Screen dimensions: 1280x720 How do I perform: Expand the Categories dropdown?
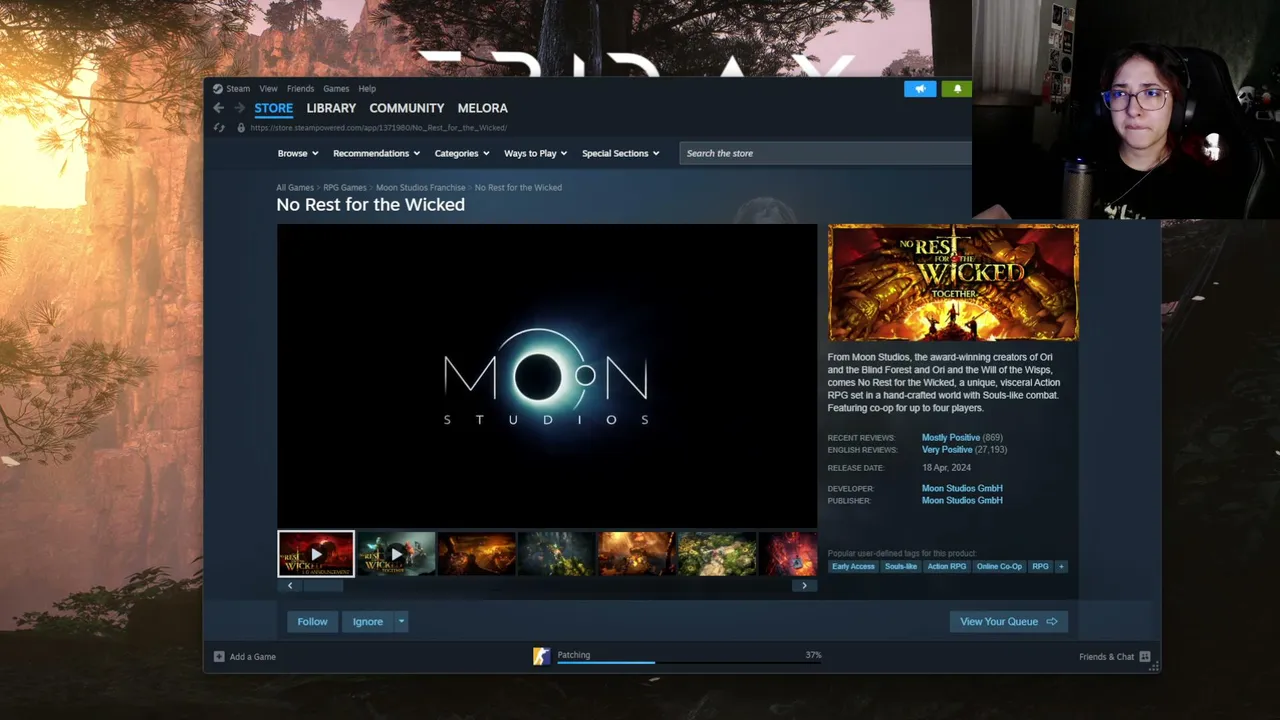(462, 153)
